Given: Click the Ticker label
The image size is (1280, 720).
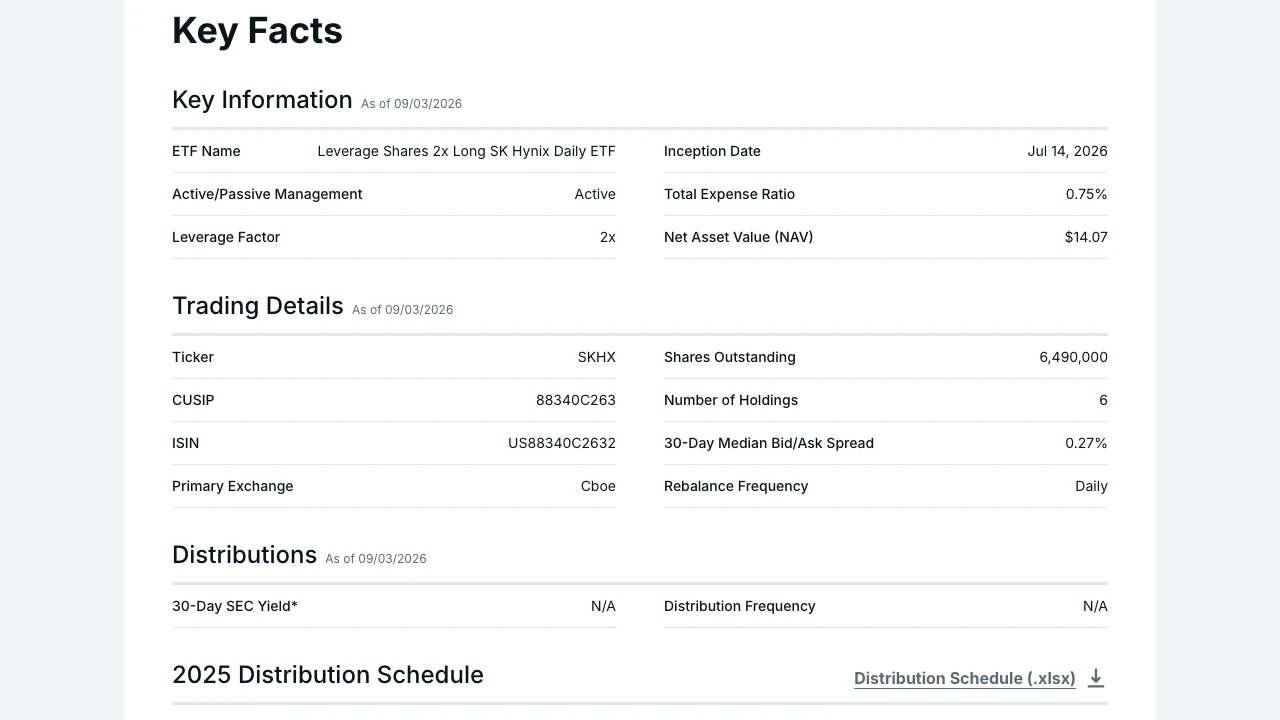Looking at the screenshot, I should pos(193,357).
